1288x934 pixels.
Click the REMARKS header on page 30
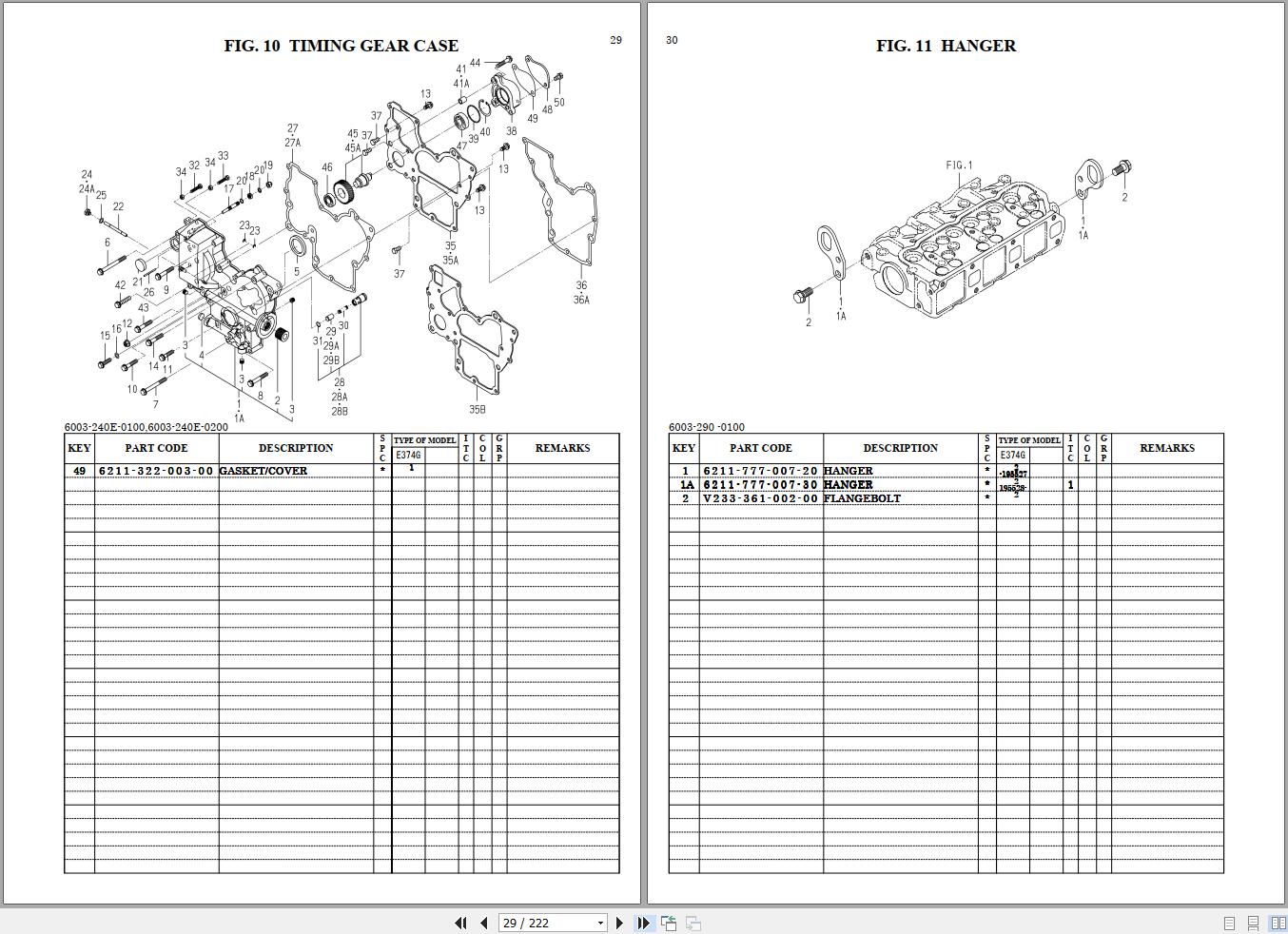point(1167,448)
